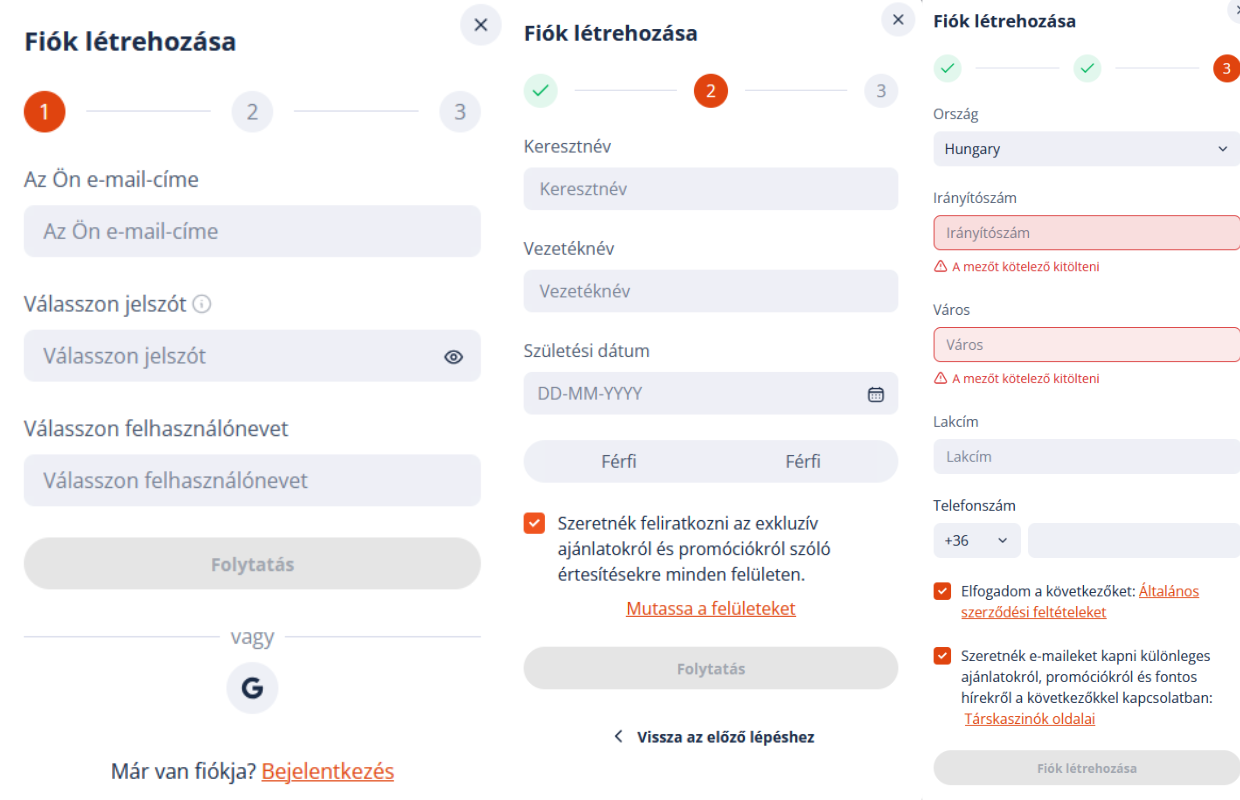Select the left Férfi gender option
Viewport: 1240px width, 800px height.
coord(618,461)
